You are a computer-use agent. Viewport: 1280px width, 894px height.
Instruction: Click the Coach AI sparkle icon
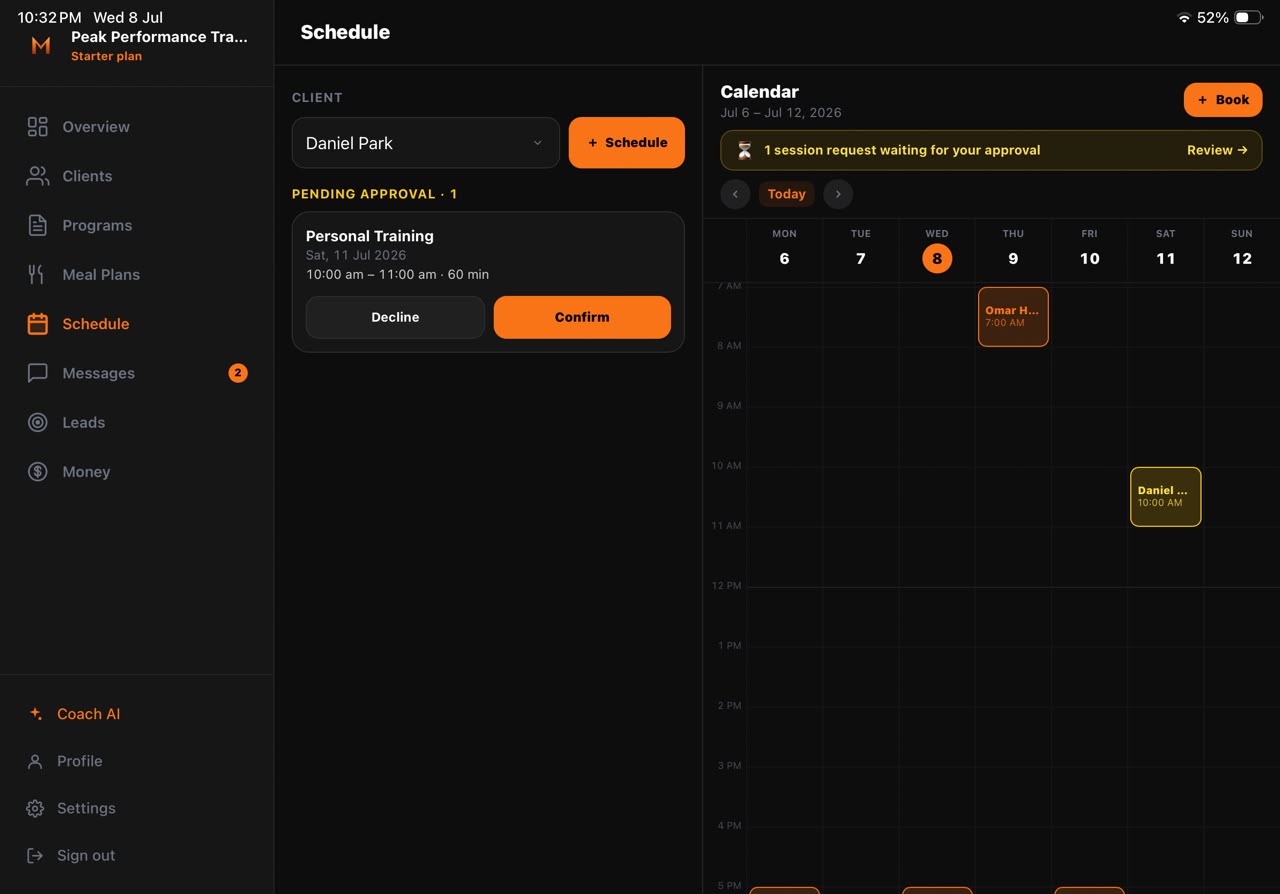coord(35,714)
